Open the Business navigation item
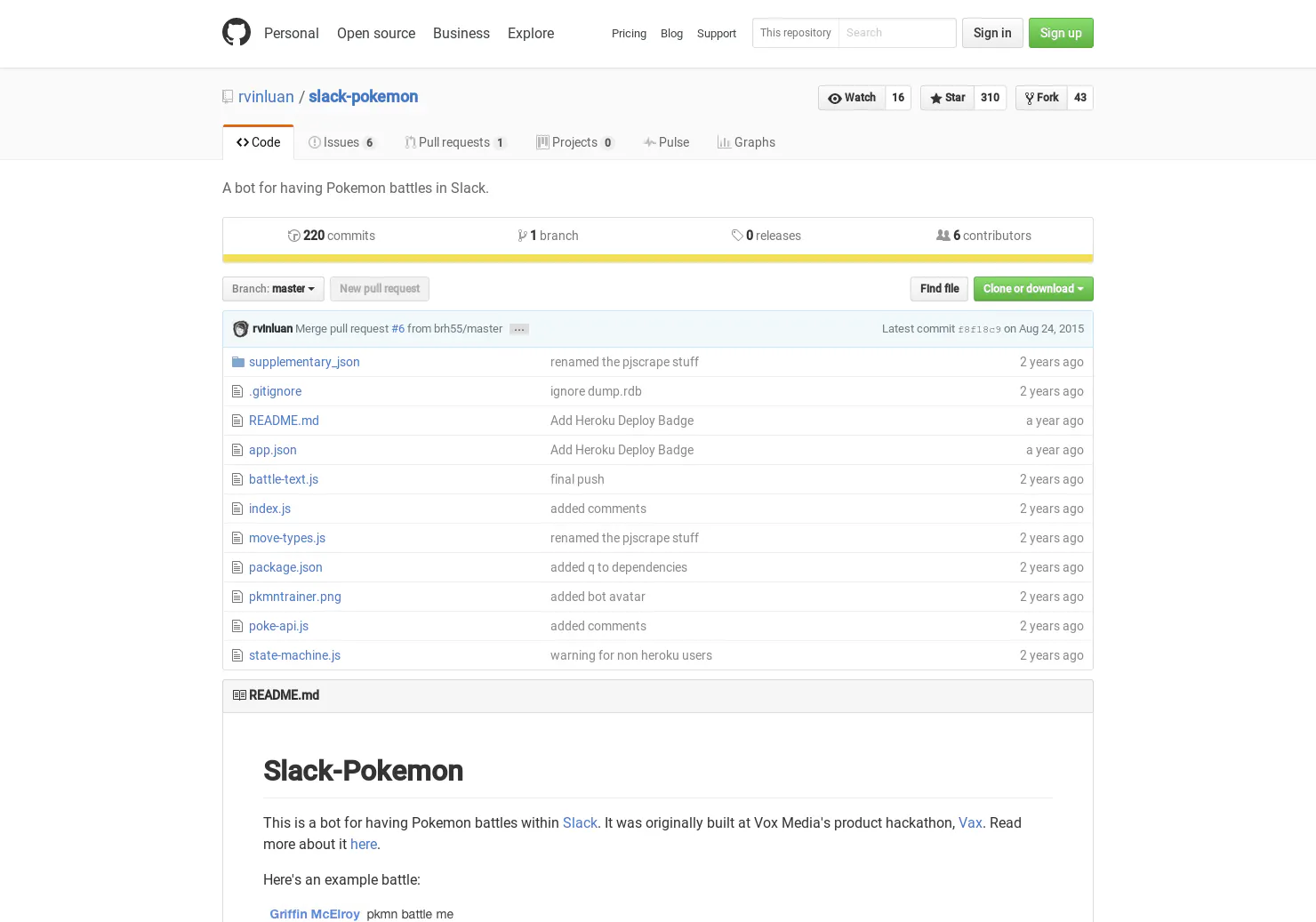The height and width of the screenshot is (922, 1316). (x=461, y=33)
